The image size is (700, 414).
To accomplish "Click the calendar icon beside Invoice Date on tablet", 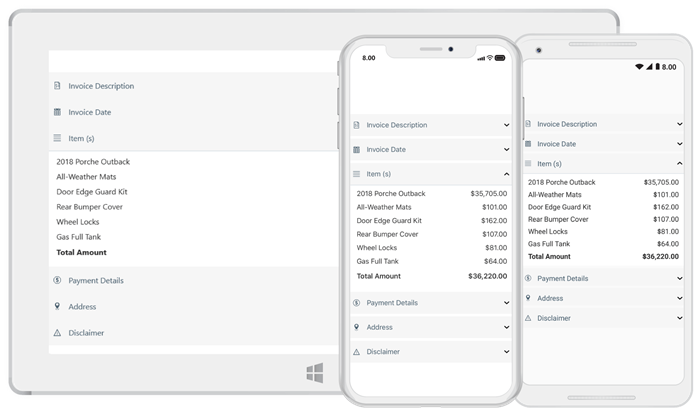I will click(x=57, y=112).
